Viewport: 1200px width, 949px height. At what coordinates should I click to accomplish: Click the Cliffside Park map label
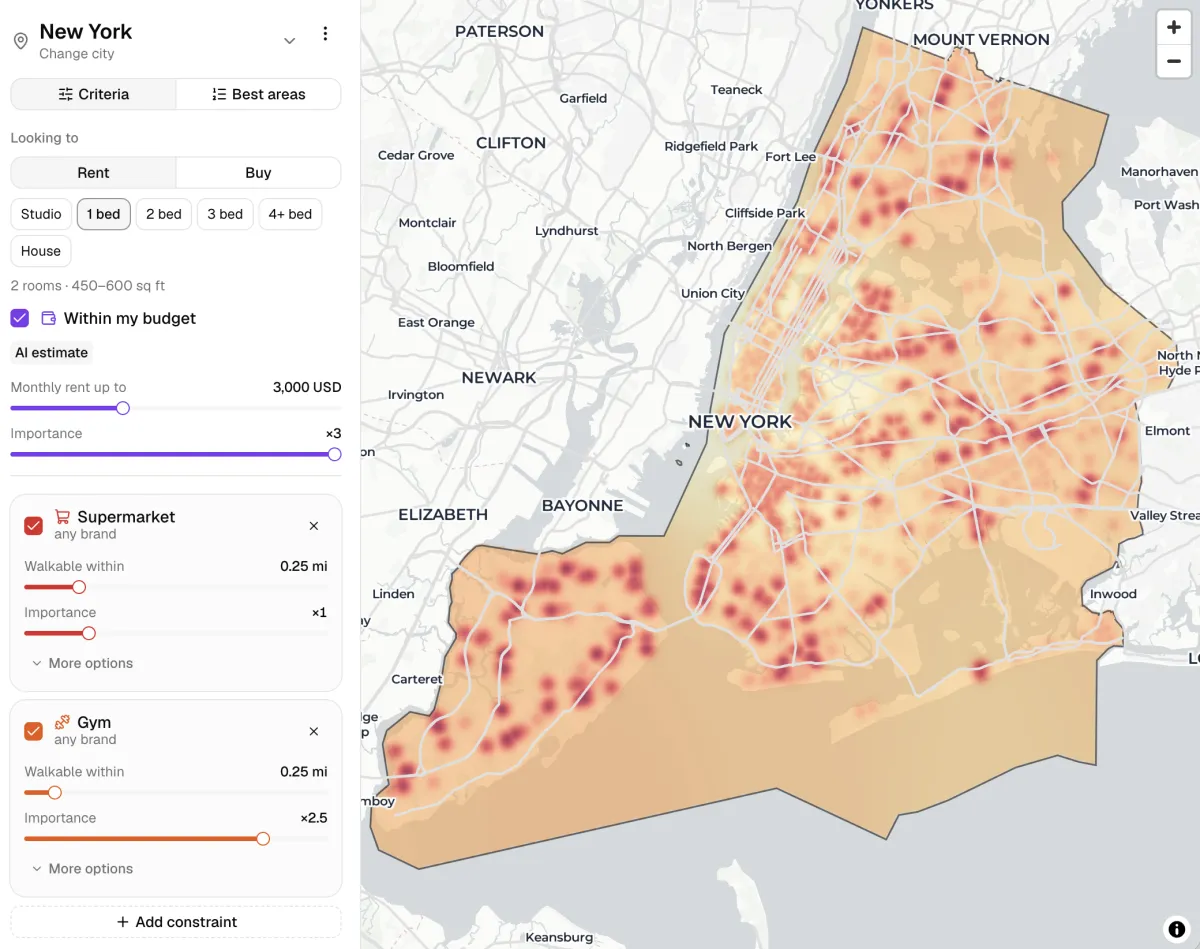765,213
